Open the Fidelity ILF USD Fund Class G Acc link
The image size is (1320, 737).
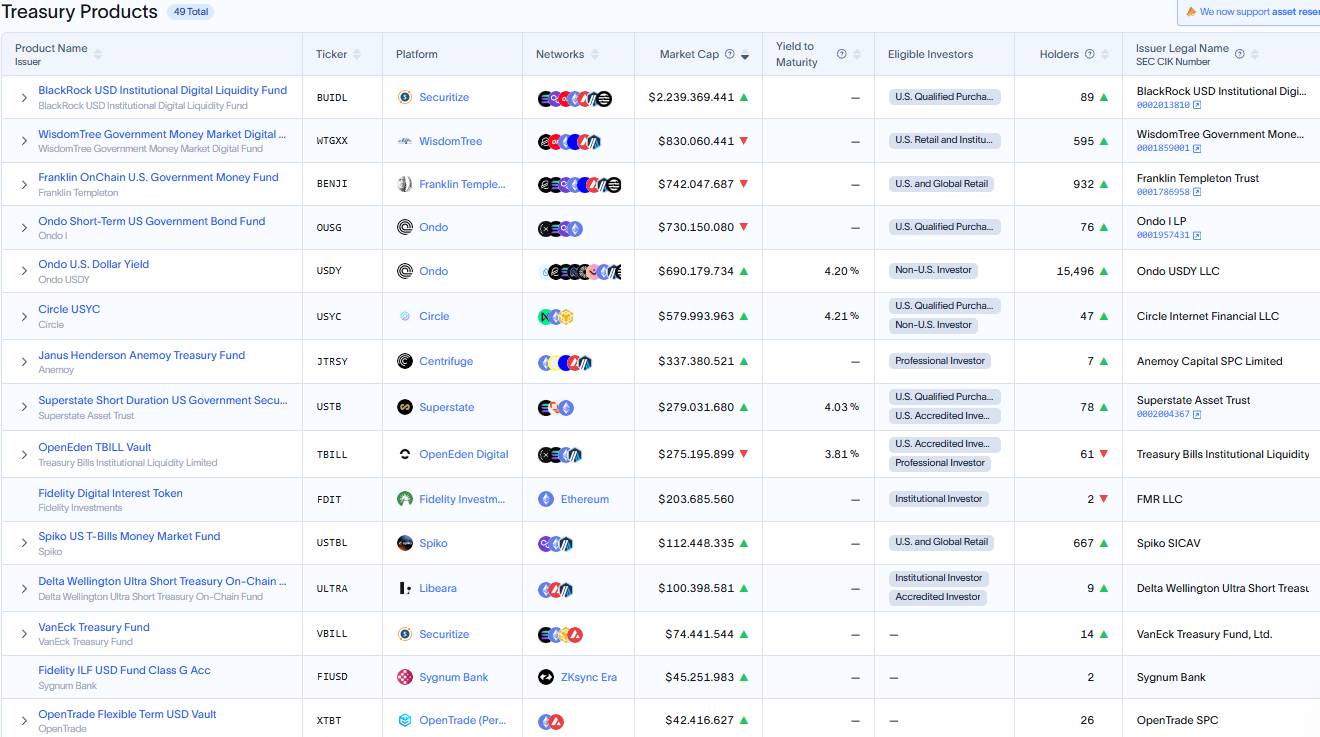click(x=124, y=670)
